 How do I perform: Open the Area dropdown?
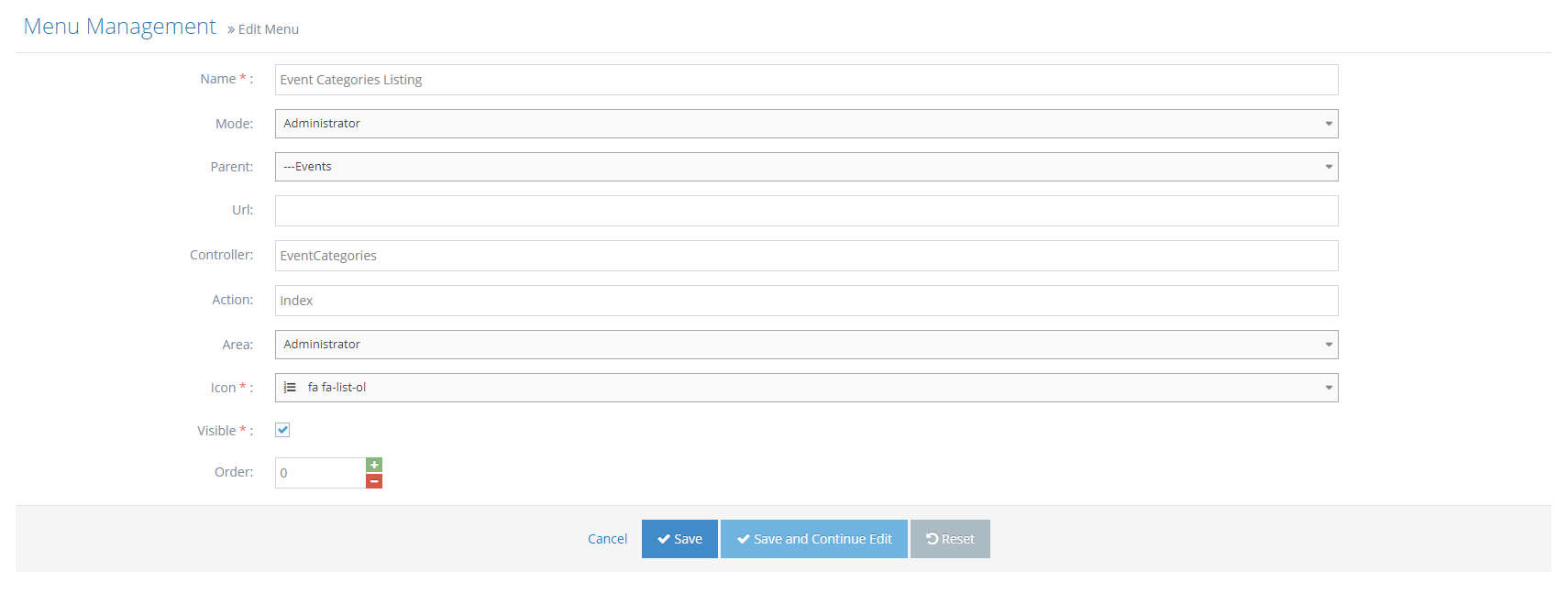1328,344
